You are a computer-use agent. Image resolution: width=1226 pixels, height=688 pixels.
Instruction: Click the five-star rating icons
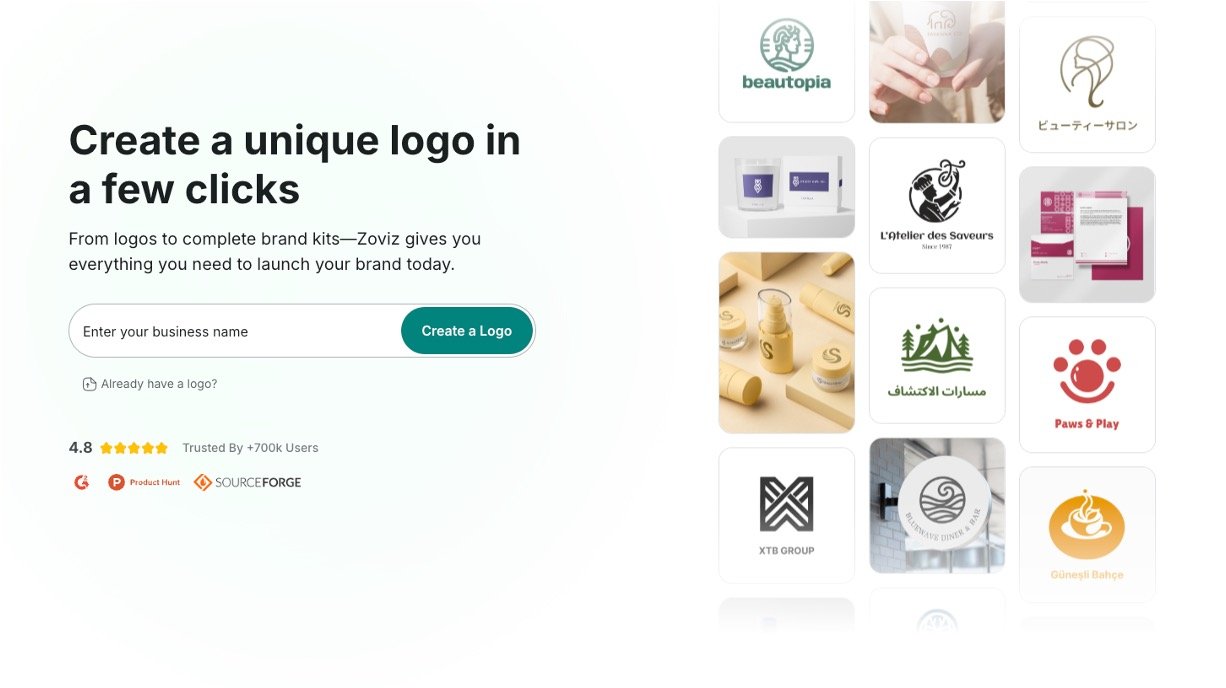pos(134,448)
